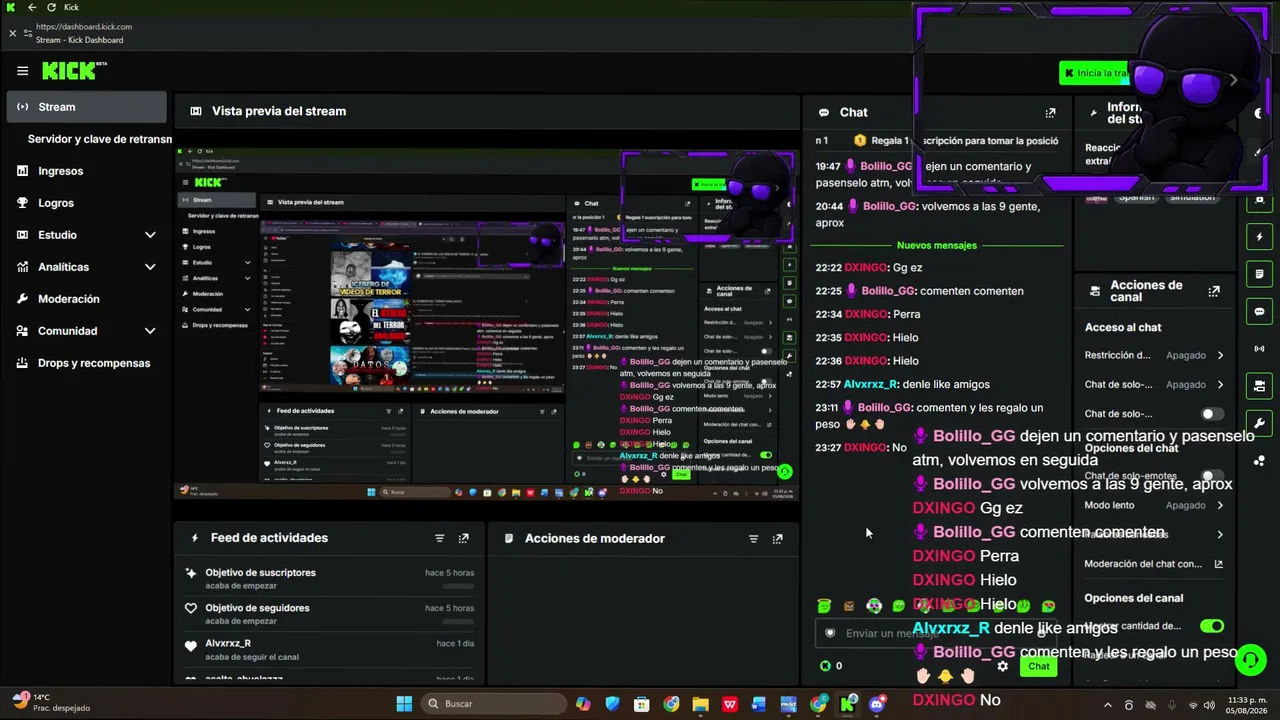Click the lightning bolt icon in right rail
This screenshot has height=720, width=1280.
tap(1259, 237)
